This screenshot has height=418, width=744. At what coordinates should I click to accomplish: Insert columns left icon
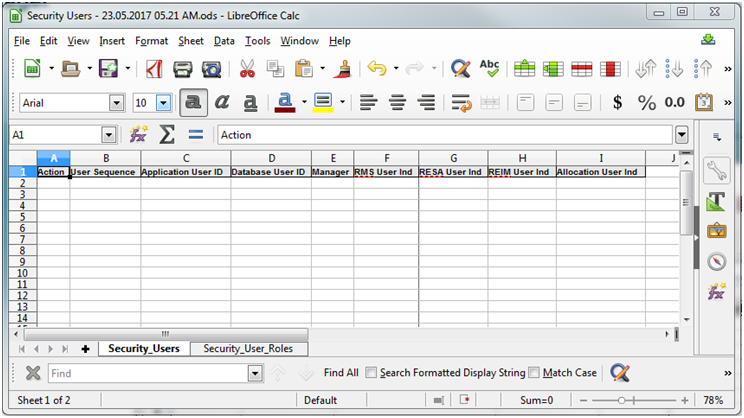click(x=553, y=69)
